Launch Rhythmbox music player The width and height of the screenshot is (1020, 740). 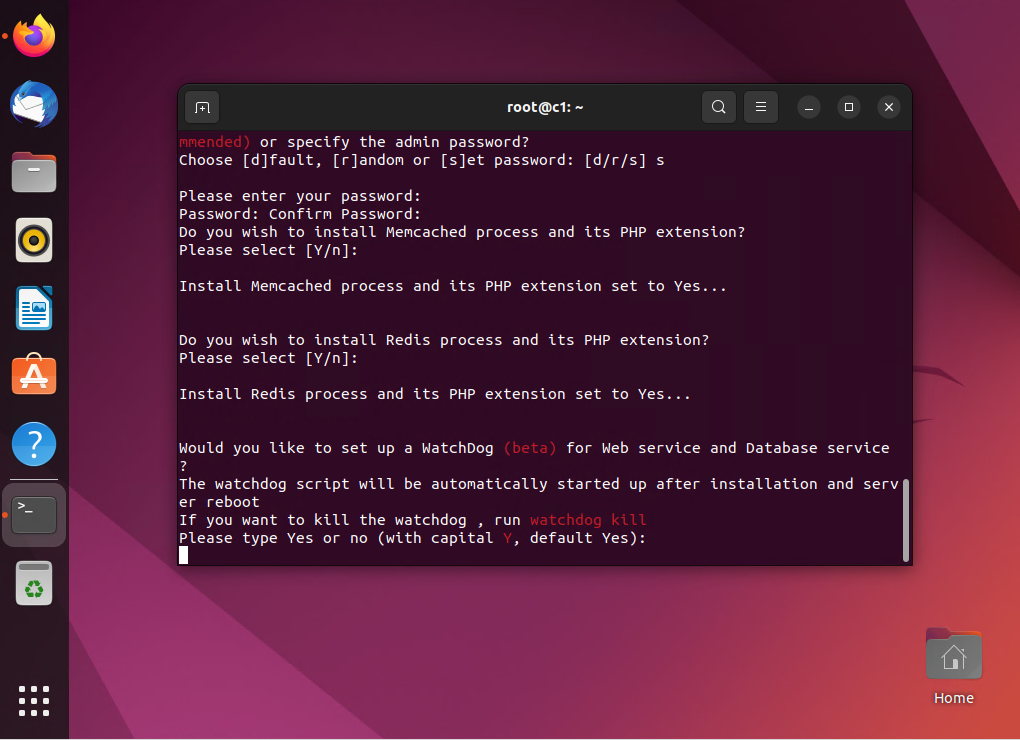(34, 240)
